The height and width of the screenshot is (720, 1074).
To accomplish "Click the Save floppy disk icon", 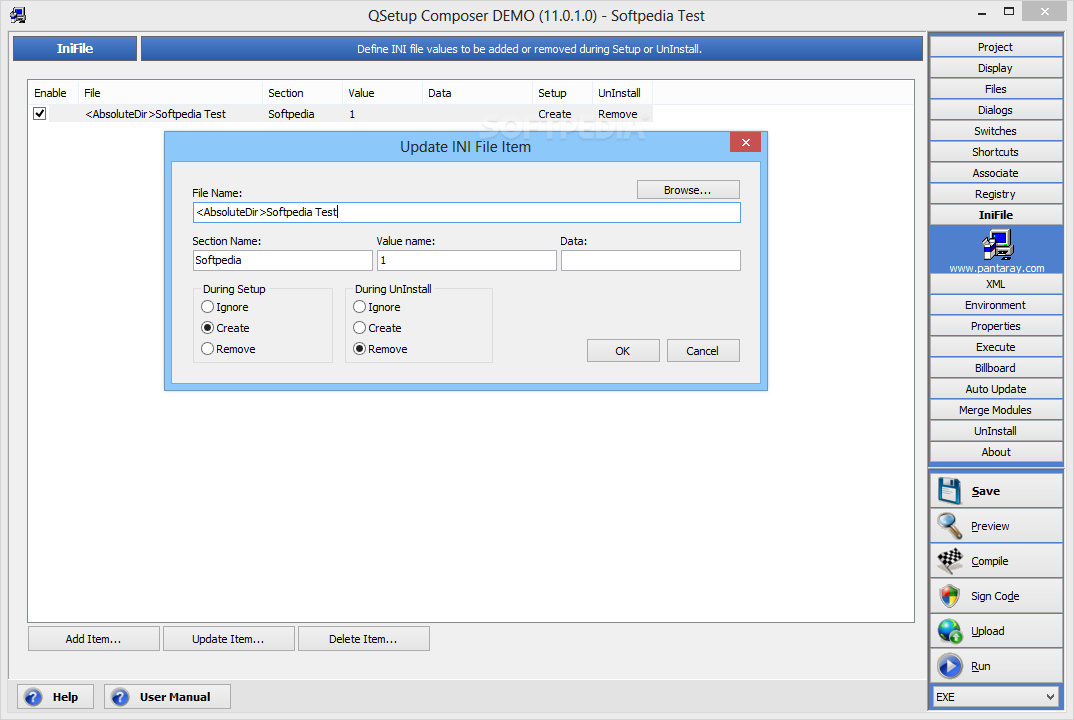I will point(950,491).
